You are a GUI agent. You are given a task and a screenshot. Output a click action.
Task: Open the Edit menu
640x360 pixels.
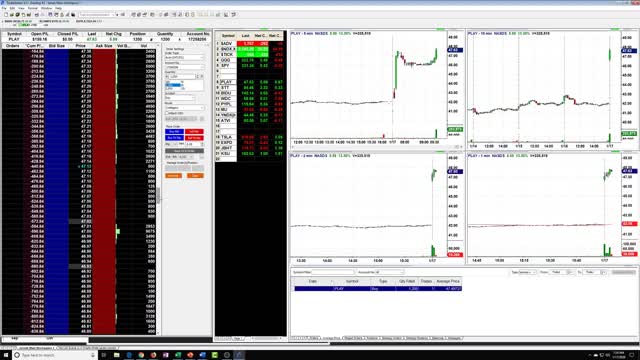tap(12, 8)
